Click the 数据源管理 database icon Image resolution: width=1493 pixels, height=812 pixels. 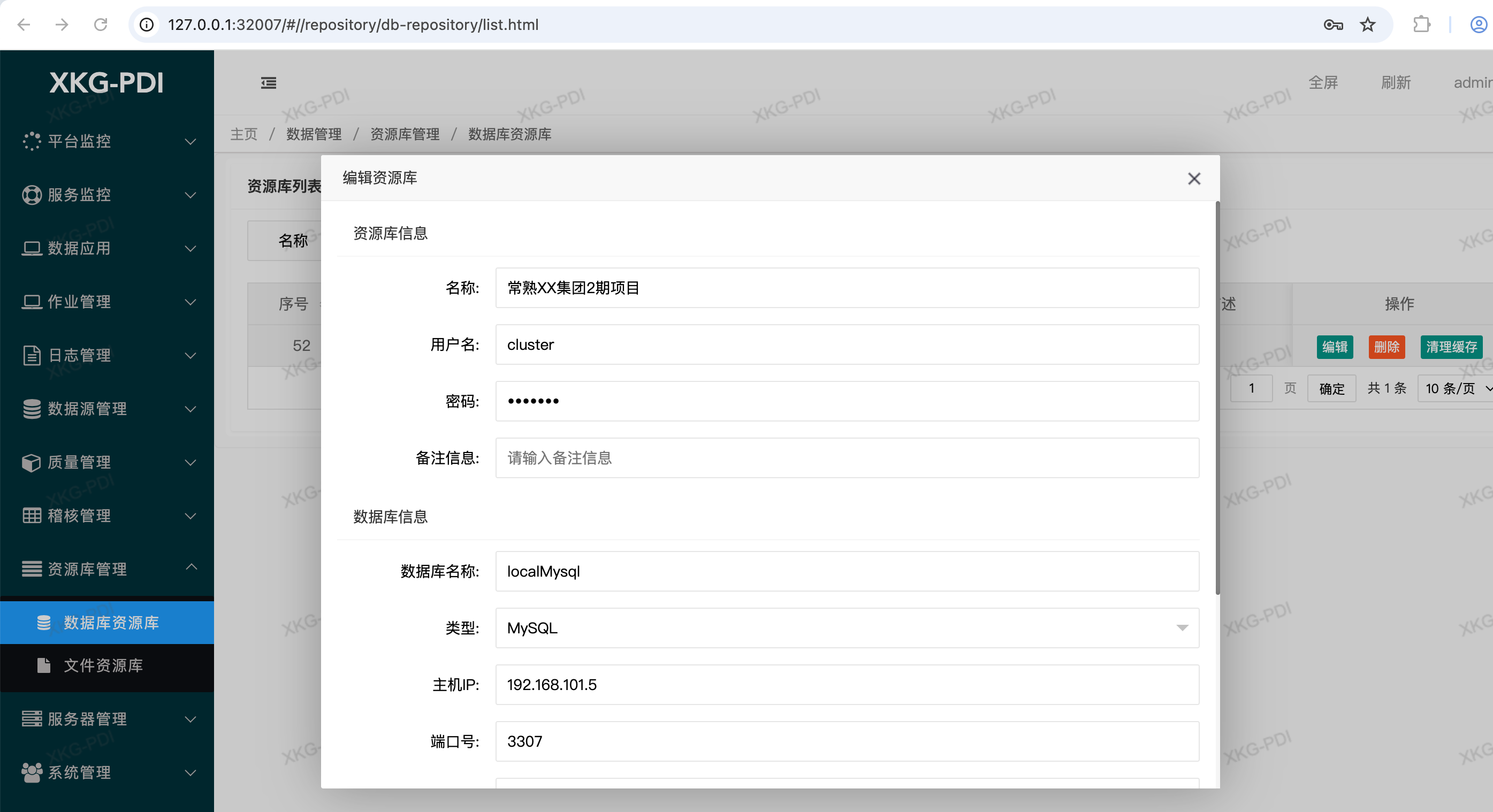pos(31,409)
